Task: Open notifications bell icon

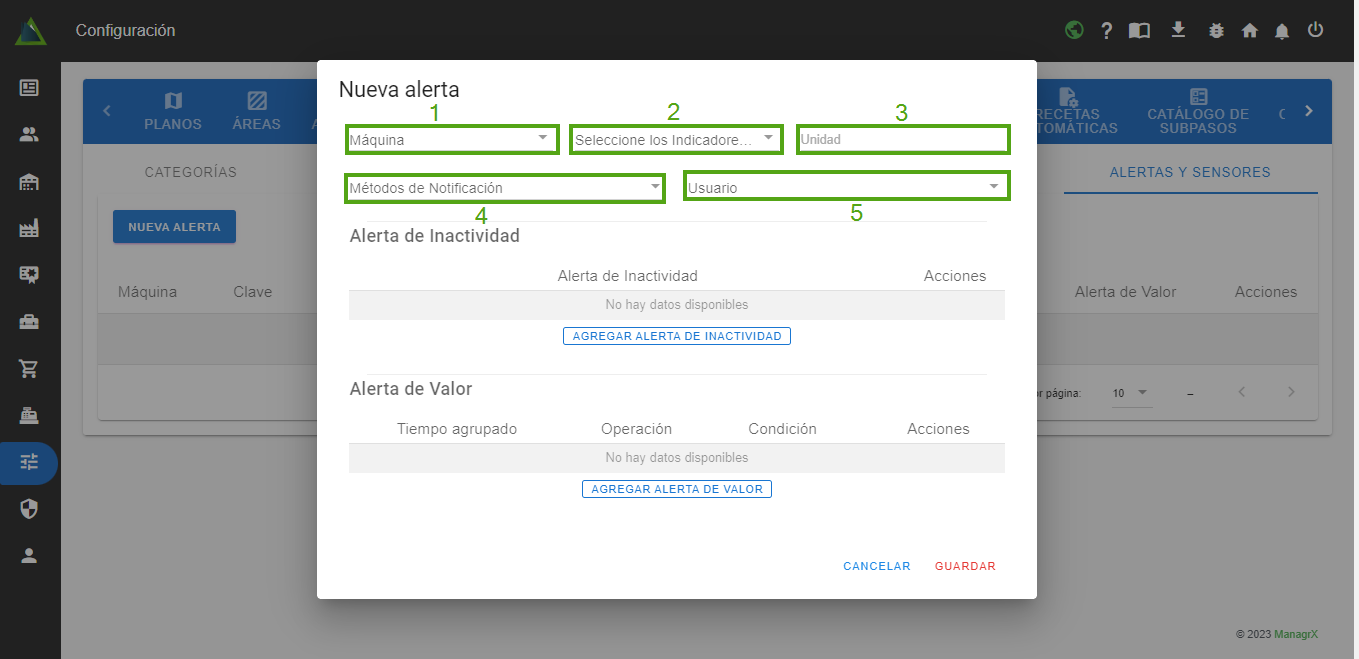Action: coord(1282,31)
